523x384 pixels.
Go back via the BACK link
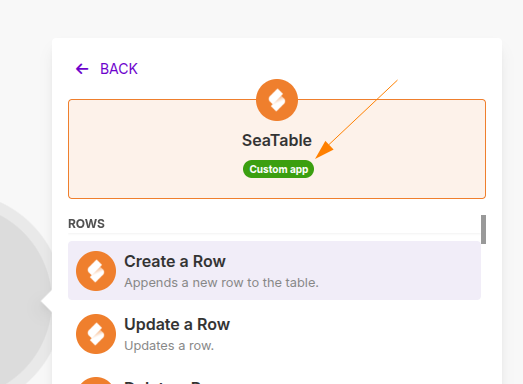click(x=106, y=69)
